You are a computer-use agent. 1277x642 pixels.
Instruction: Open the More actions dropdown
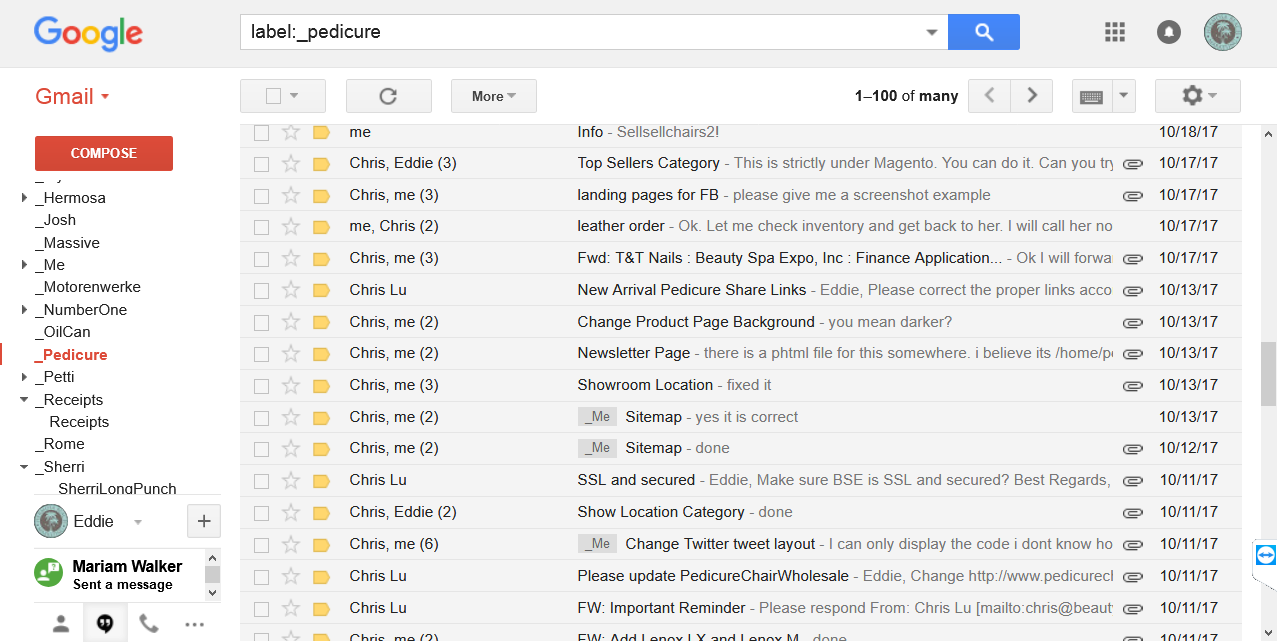point(493,96)
